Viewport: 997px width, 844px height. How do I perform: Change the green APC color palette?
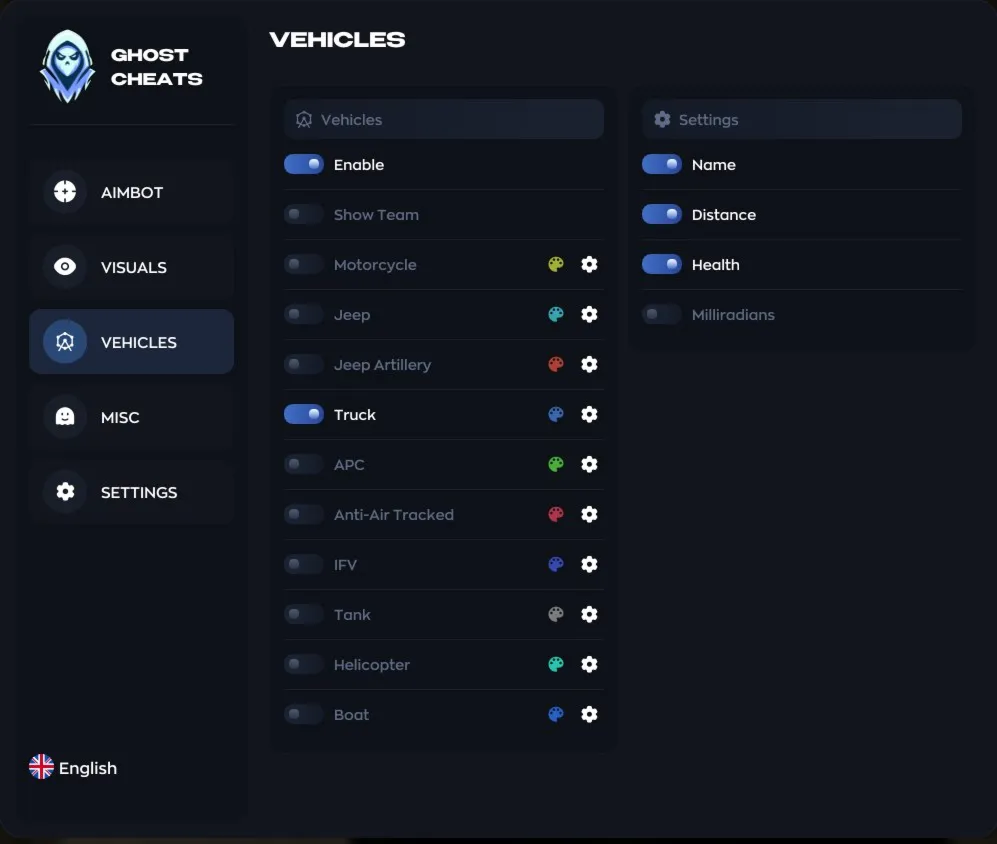556,464
